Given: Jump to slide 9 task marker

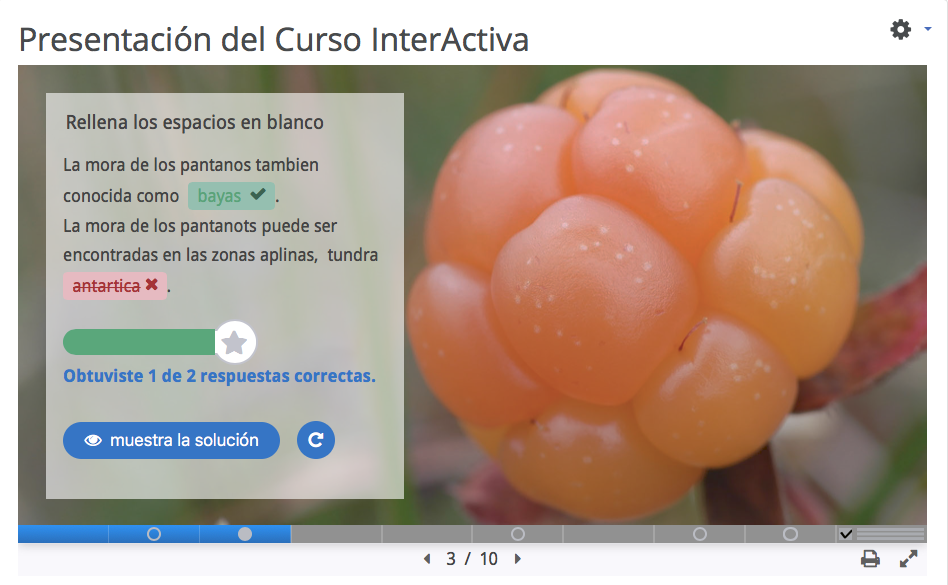Looking at the screenshot, I should pyautogui.click(x=790, y=534).
